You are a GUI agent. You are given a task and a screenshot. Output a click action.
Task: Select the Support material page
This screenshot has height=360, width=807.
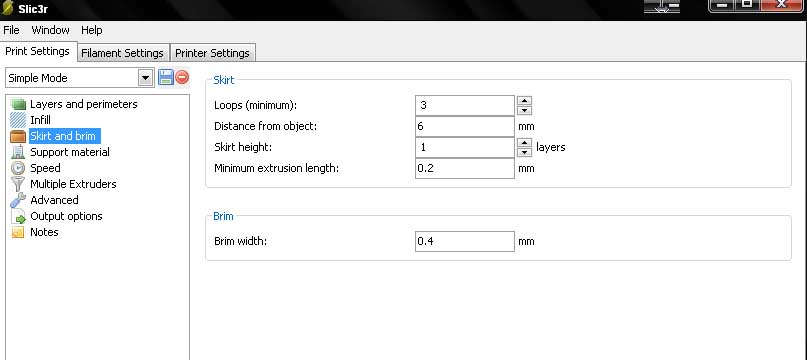tap(69, 152)
